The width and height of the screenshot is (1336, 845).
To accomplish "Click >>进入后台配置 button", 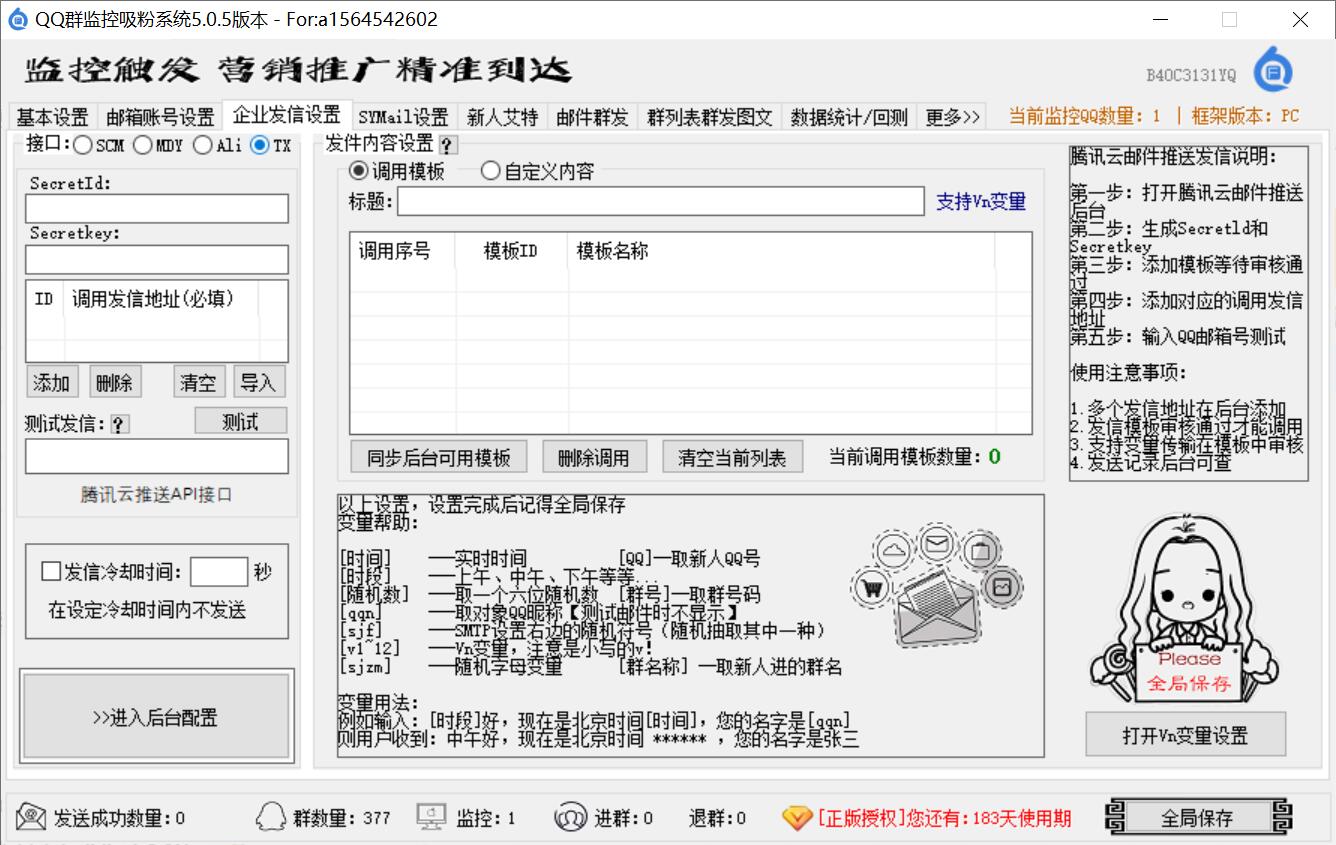I will (x=155, y=717).
